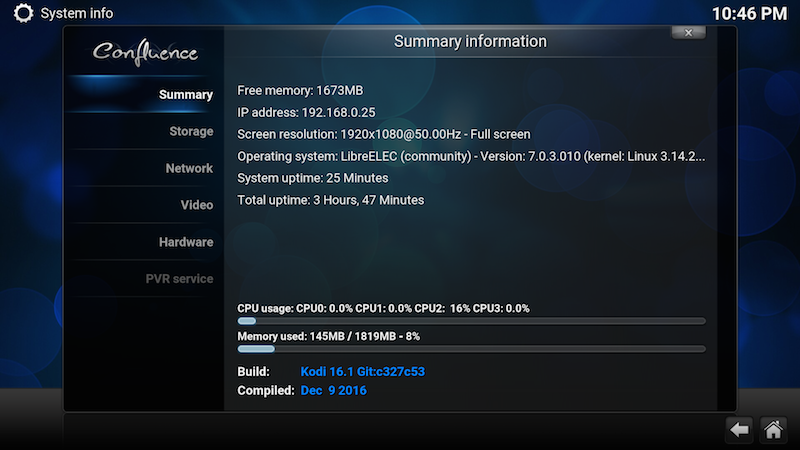Click the Confluence logo
Viewport: 800px width, 450px height.
click(145, 52)
